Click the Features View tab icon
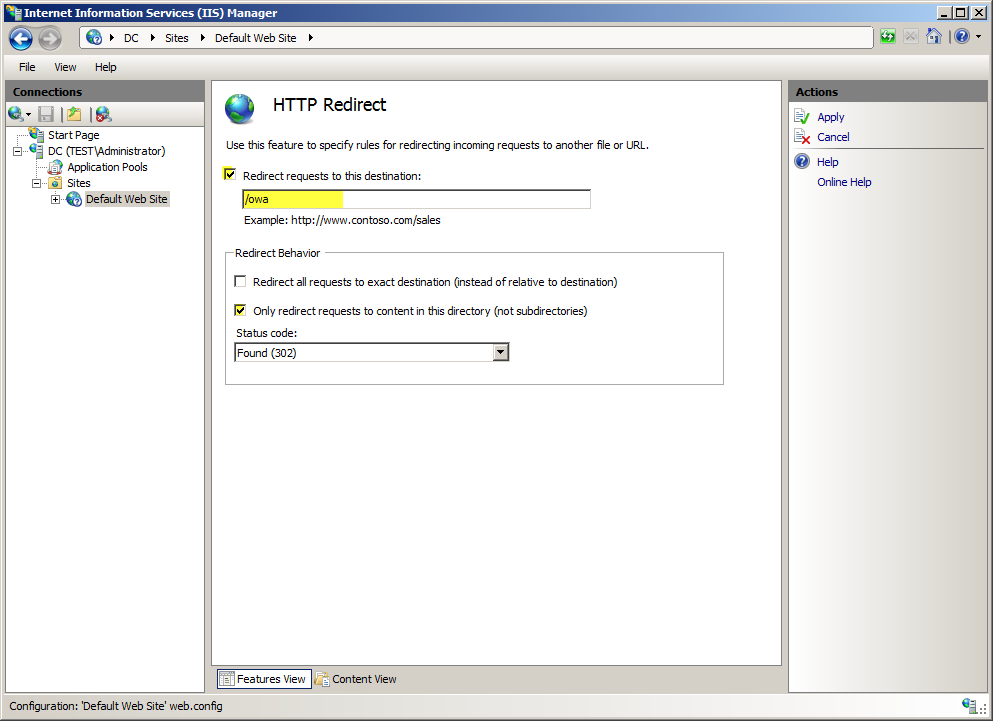Image resolution: width=993 pixels, height=721 pixels. (227, 679)
